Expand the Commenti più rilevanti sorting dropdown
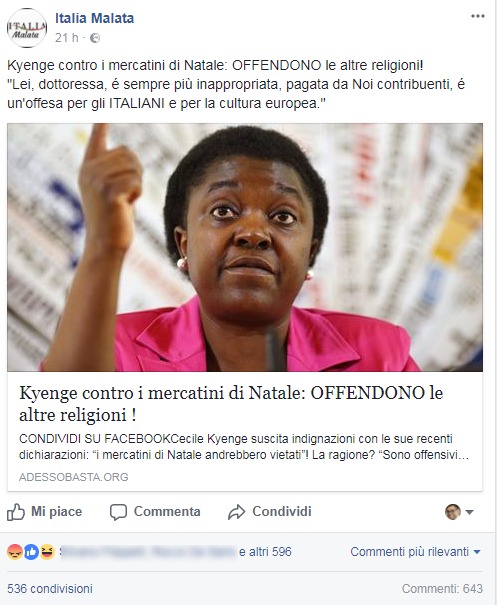 coord(415,552)
